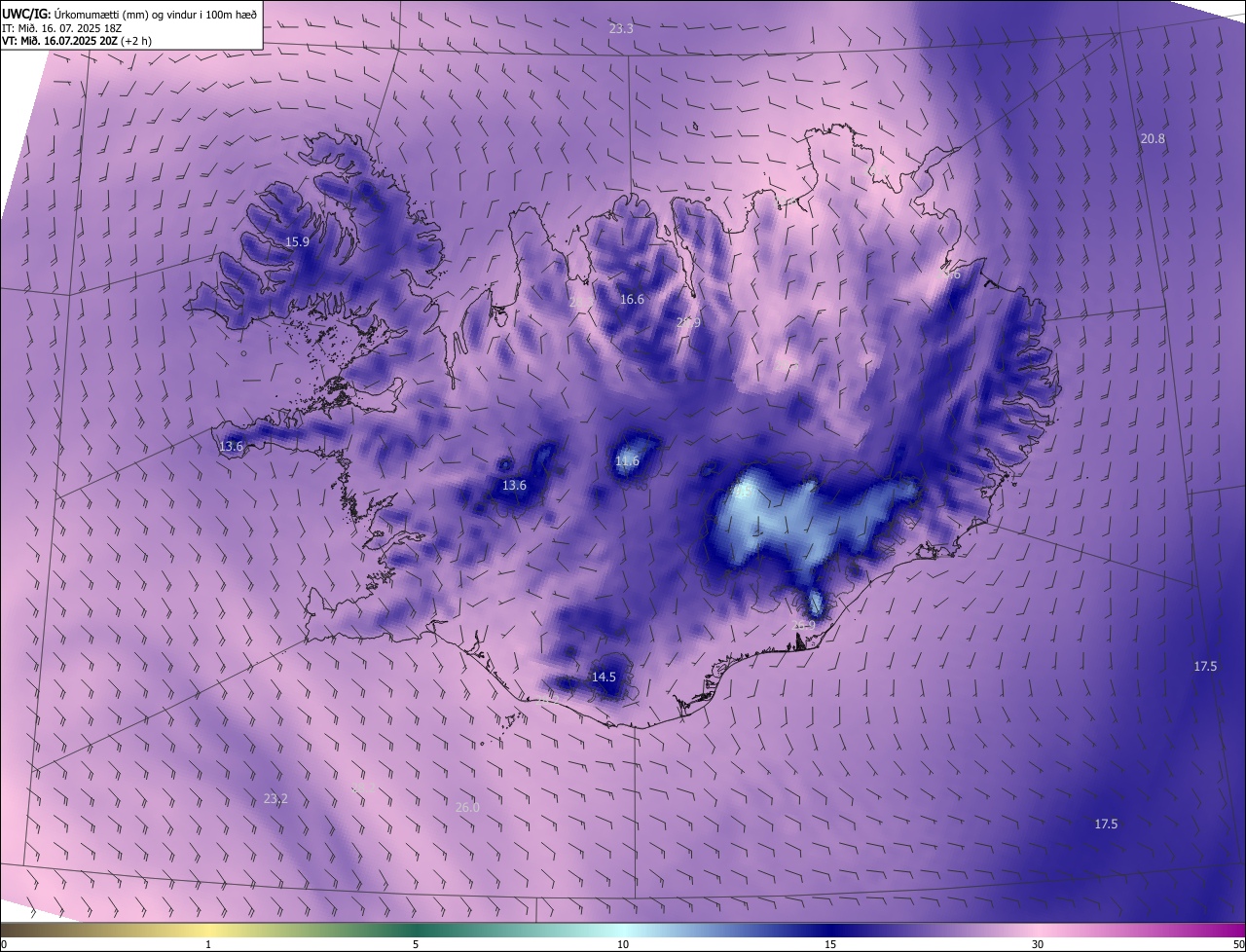The height and width of the screenshot is (952, 1246).
Task: Click the initial time line "IT: Mið. 16. 07. 2025 18Z"
Action: pos(61,28)
